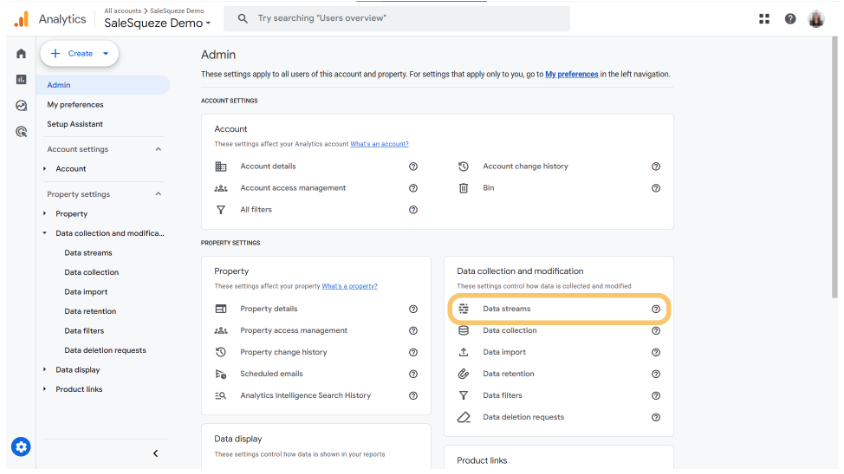This screenshot has height=474, width=844.
Task: Open All filters in Account card
Action: click(x=256, y=209)
